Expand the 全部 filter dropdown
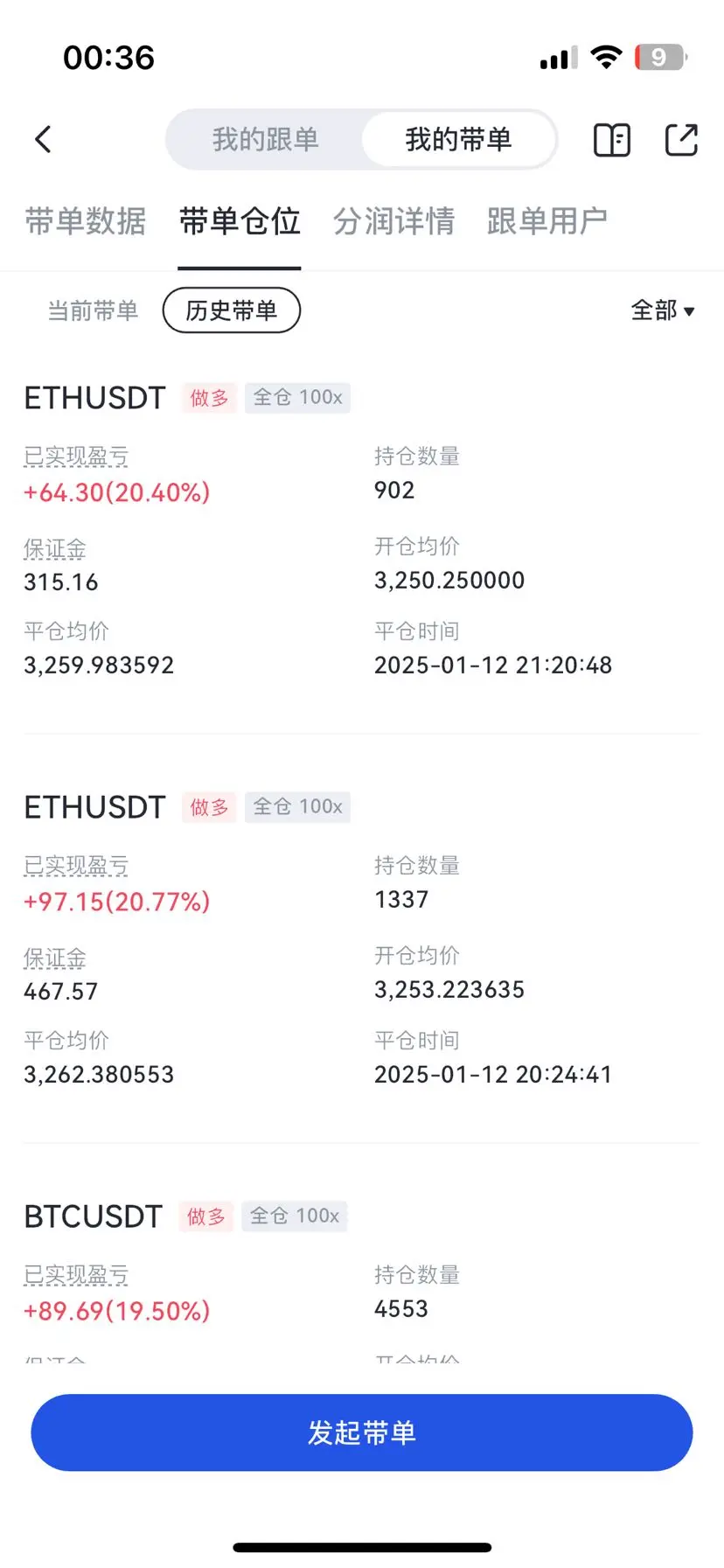Image resolution: width=724 pixels, height=1568 pixels. [663, 310]
